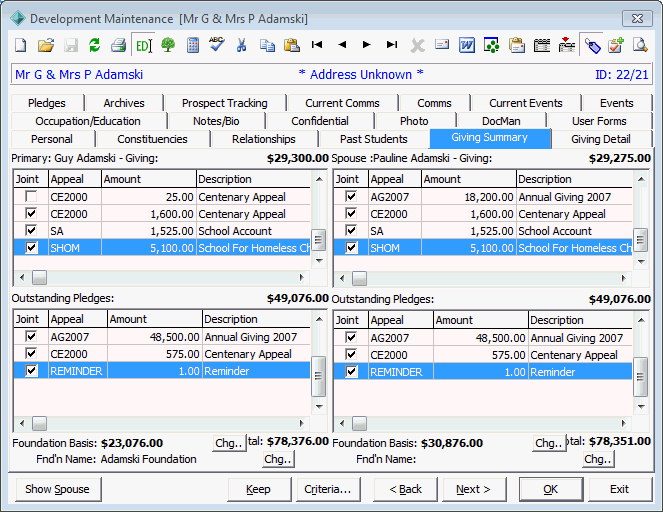Click the < Back button
Screen dimensions: 663x512
(x=405, y=489)
